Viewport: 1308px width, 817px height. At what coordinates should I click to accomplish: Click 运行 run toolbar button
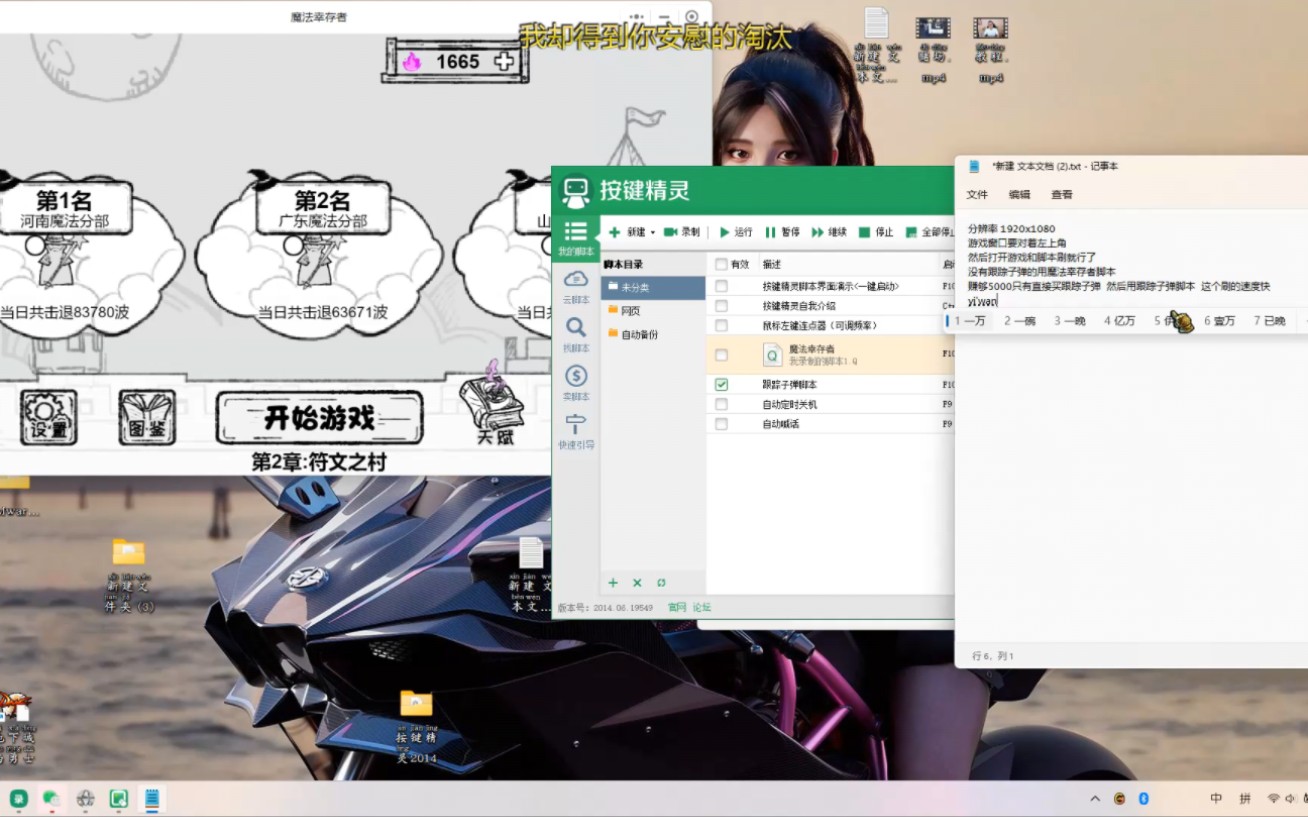click(x=736, y=232)
